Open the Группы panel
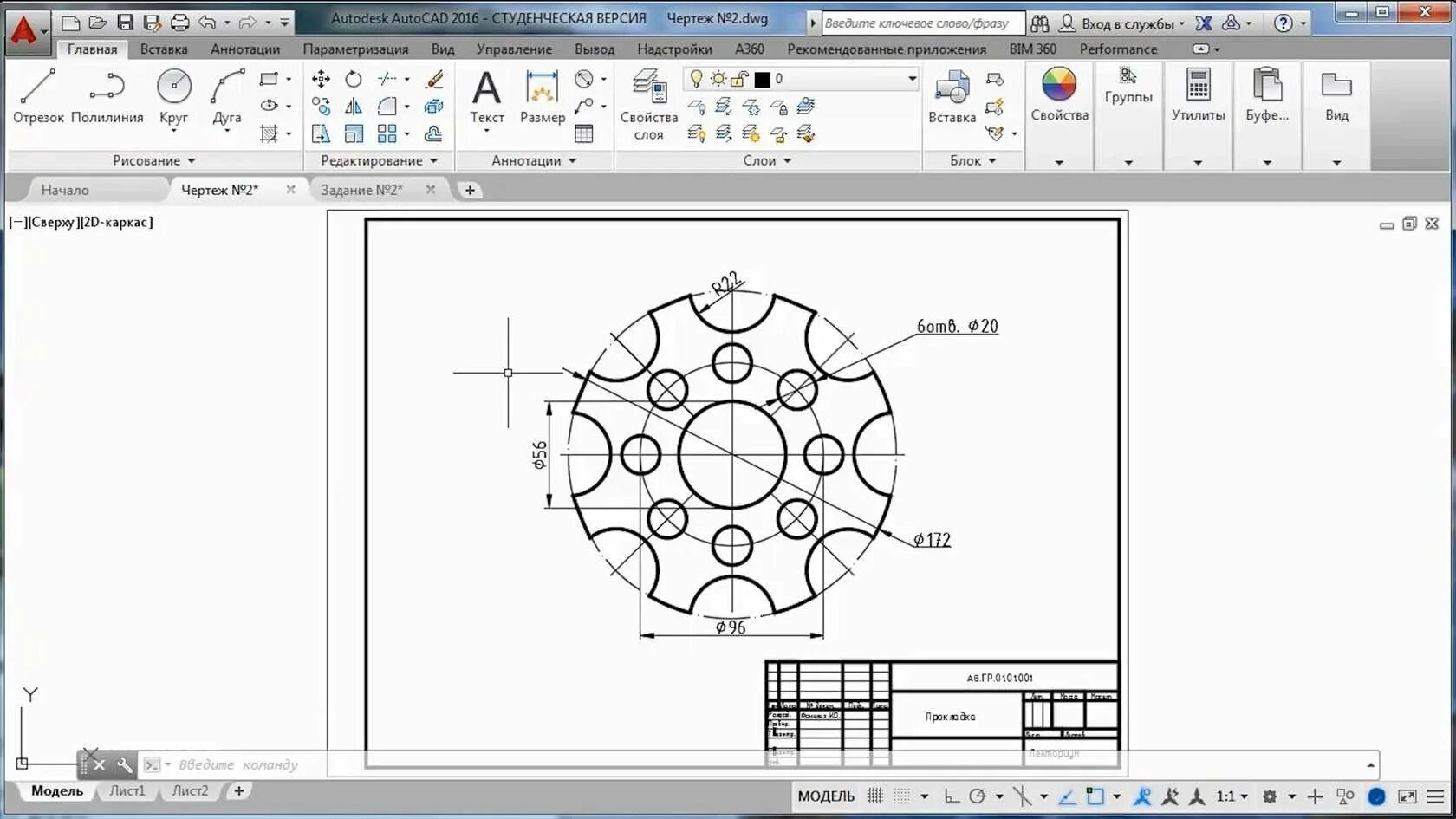Image resolution: width=1456 pixels, height=819 pixels. [1128, 87]
